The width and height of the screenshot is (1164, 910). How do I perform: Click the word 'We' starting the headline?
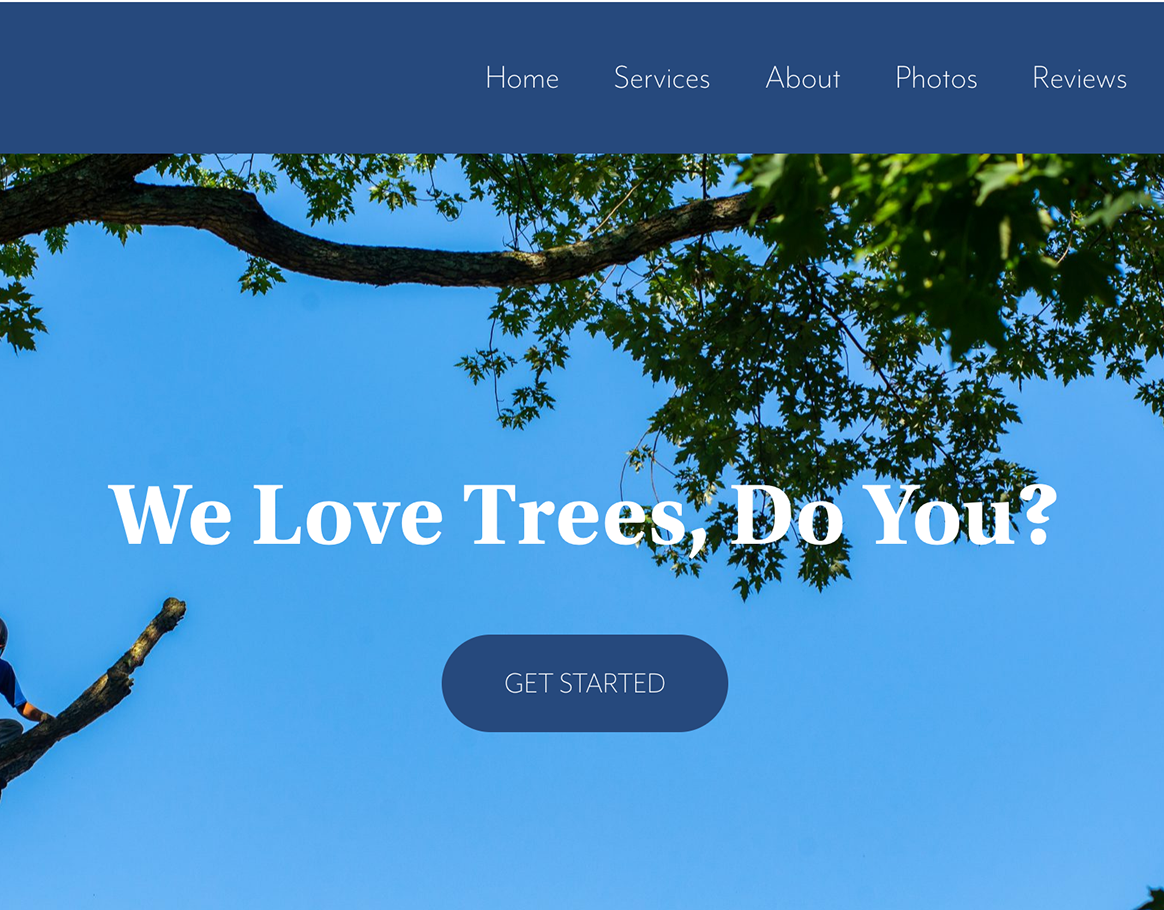(x=170, y=514)
